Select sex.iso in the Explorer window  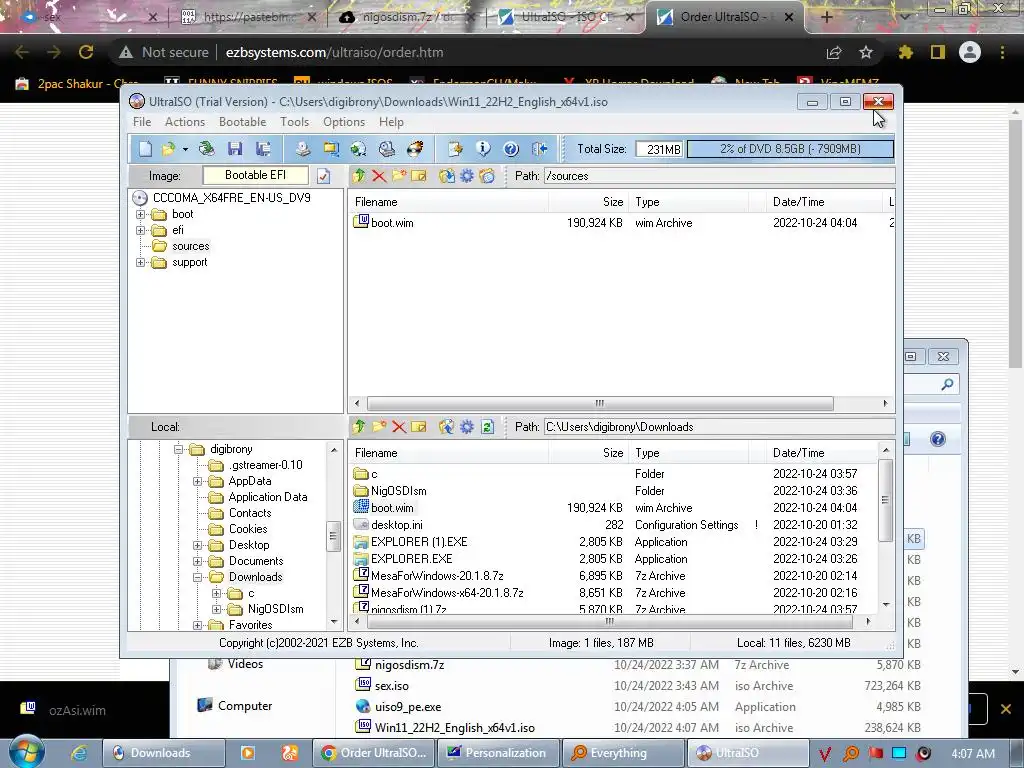pyautogui.click(x=392, y=686)
